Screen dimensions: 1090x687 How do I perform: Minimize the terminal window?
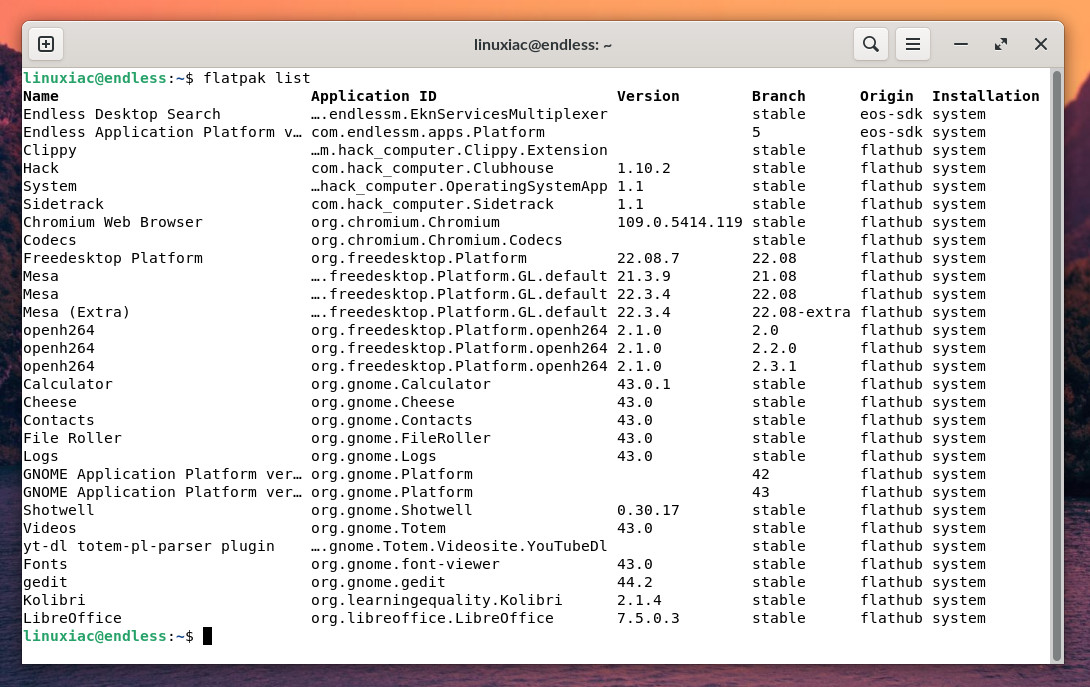961,45
